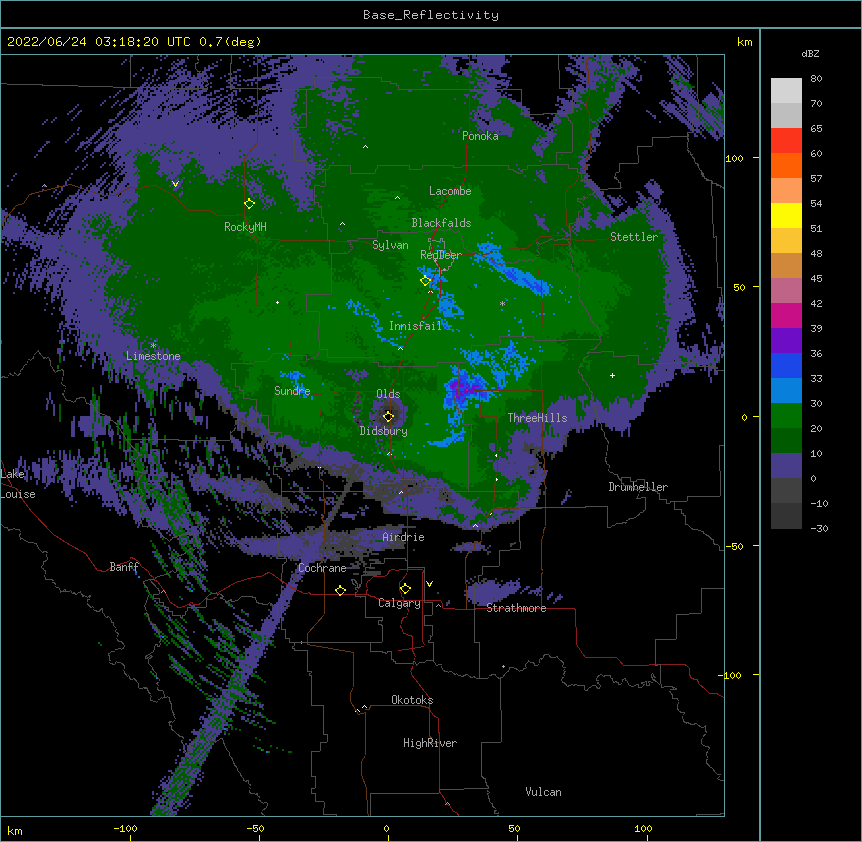Select the red 60–65 dBZ legend swatch
Viewport: 862px width, 842px height.
click(x=786, y=141)
